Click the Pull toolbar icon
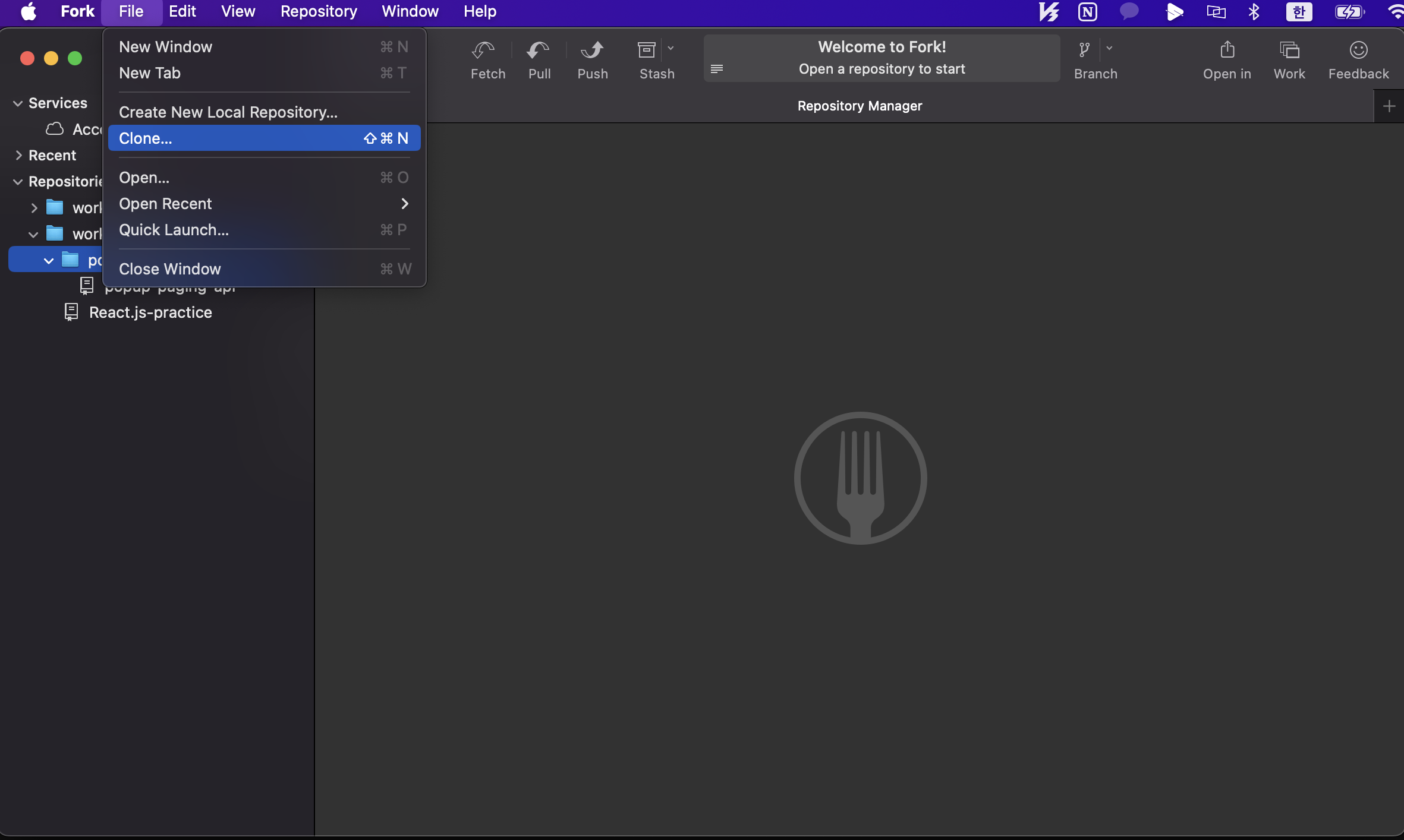1404x840 pixels. click(x=539, y=51)
